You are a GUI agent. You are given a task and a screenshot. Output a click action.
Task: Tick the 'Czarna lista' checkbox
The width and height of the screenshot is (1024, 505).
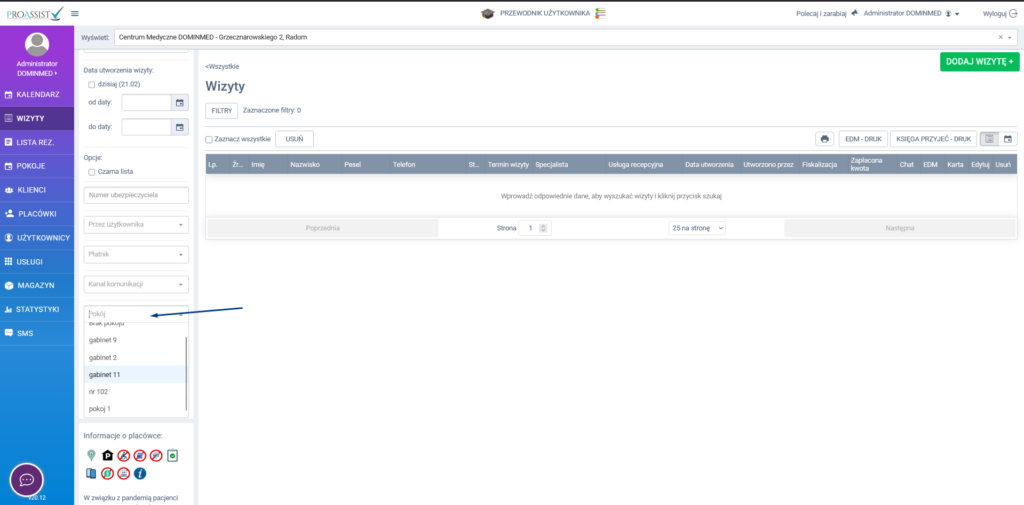92,172
